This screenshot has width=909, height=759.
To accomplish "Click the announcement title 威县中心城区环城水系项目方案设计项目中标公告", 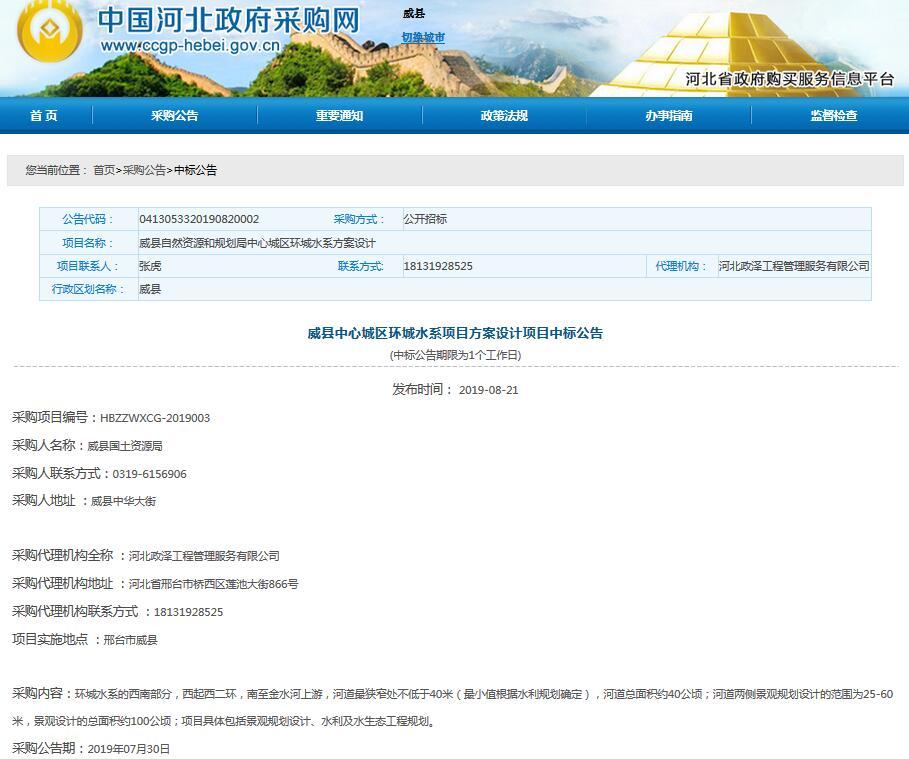I will pos(455,333).
